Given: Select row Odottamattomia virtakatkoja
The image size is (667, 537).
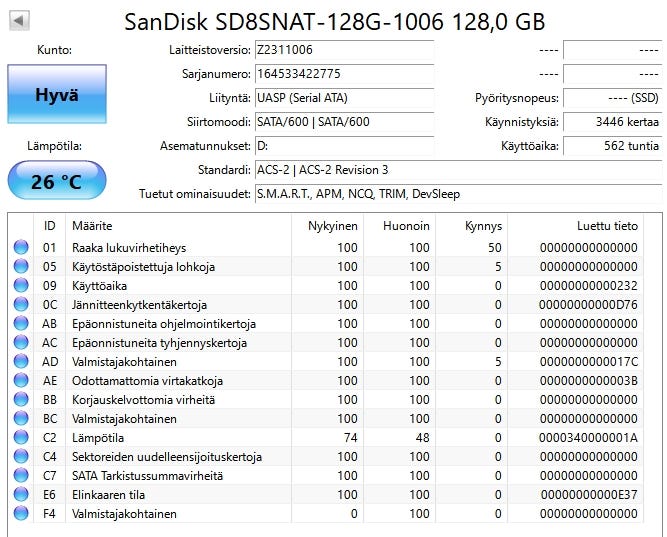Looking at the screenshot, I should tap(326, 380).
